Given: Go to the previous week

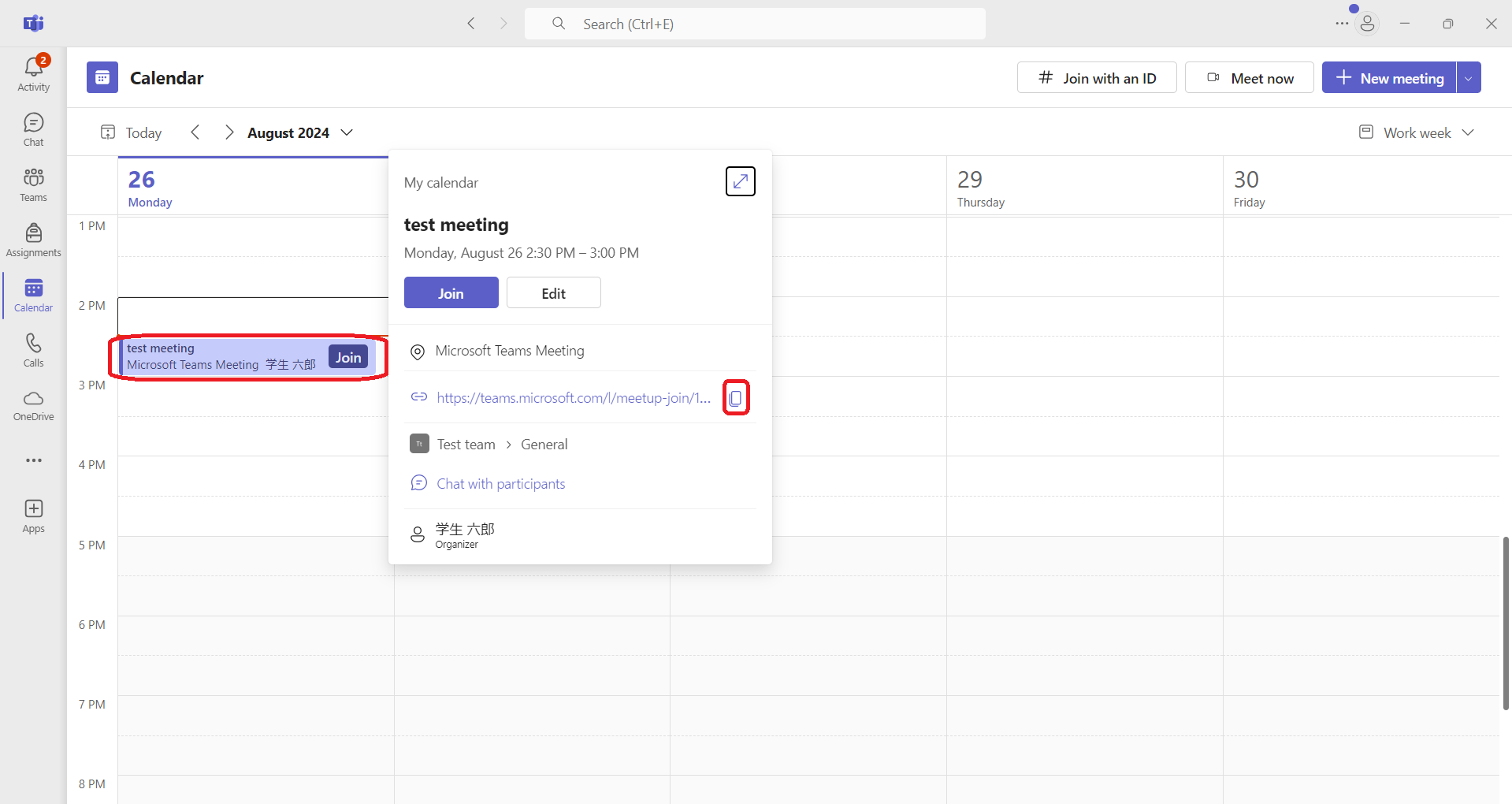Looking at the screenshot, I should pyautogui.click(x=195, y=132).
